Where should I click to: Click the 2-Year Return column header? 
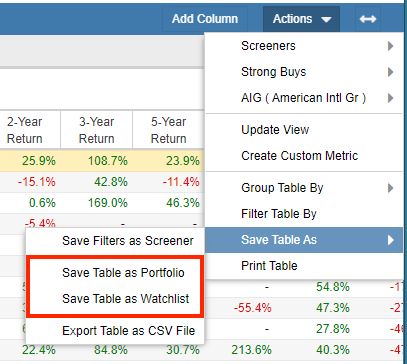(25, 130)
